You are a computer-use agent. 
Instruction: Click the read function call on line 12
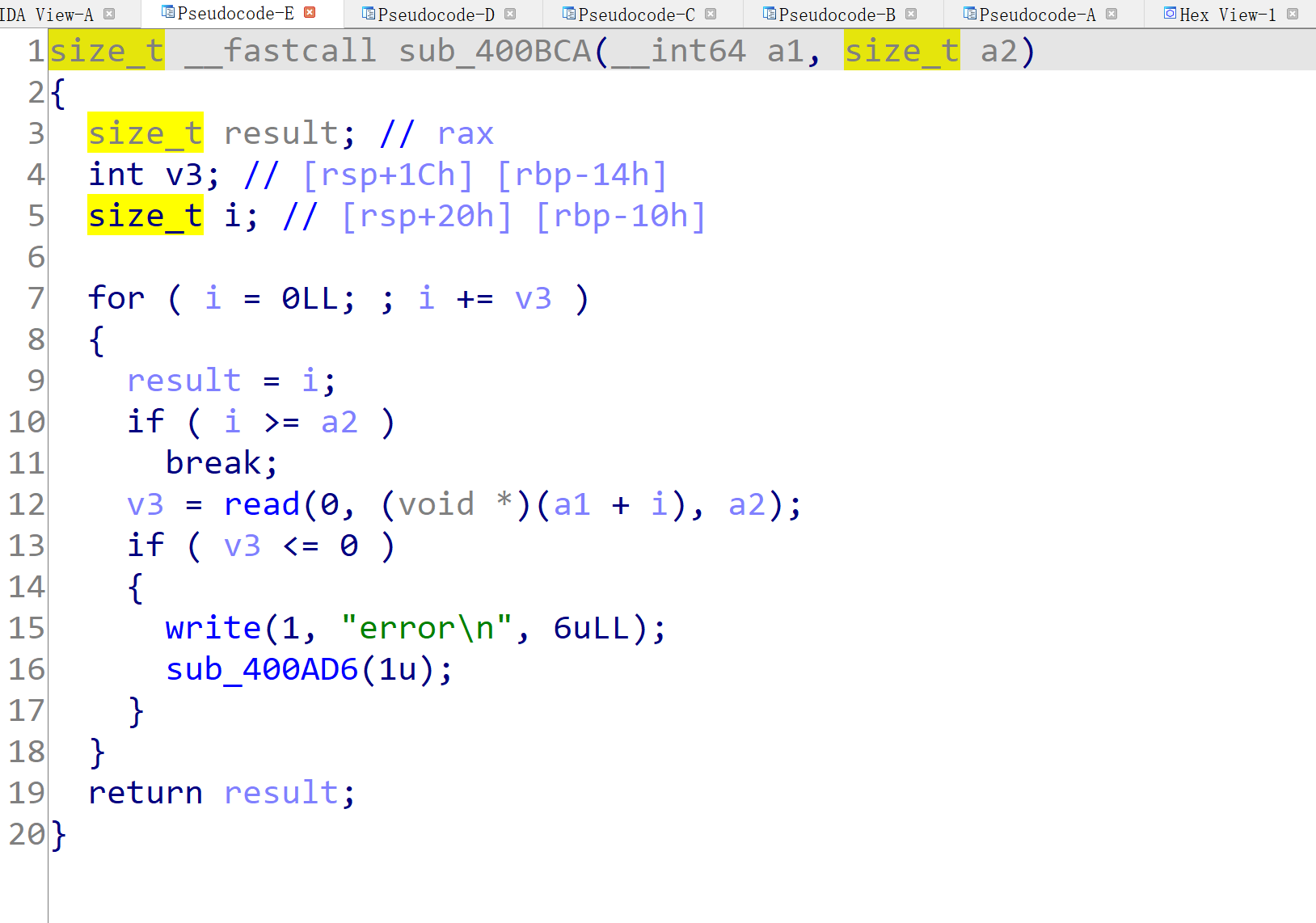(262, 504)
